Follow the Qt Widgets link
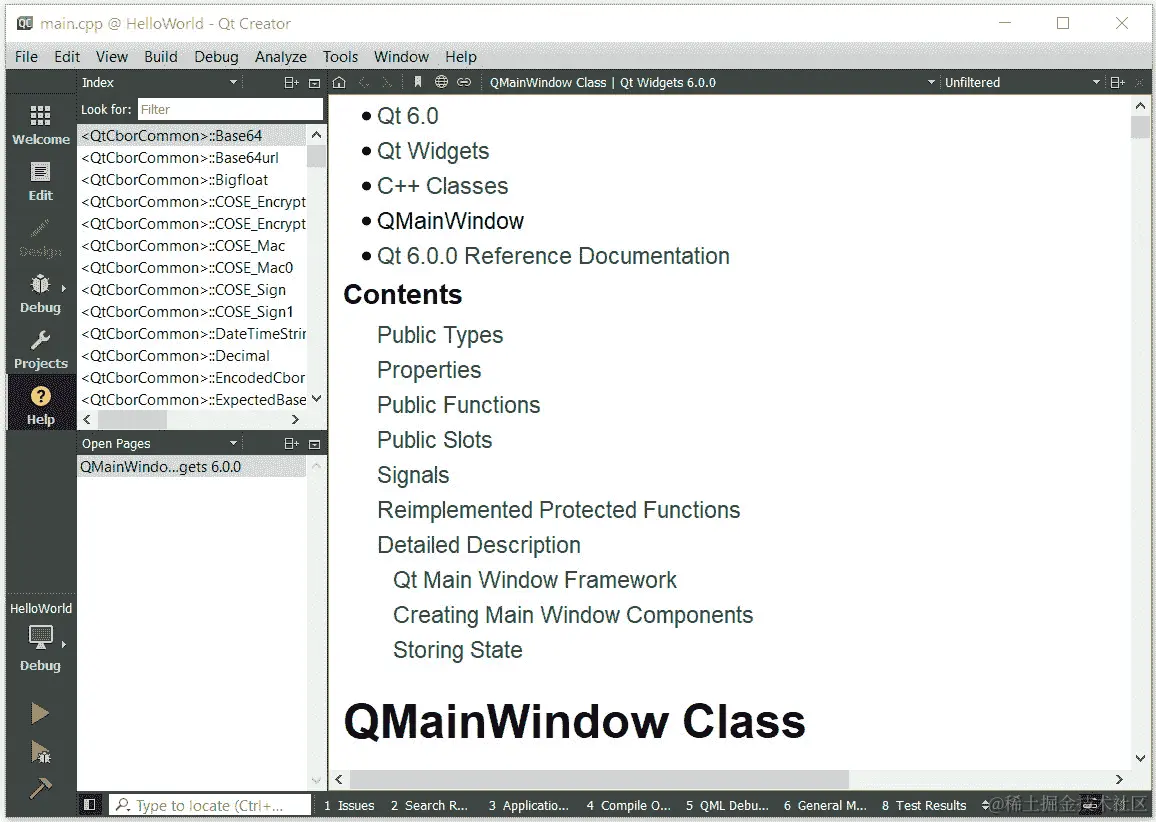This screenshot has height=822, width=1156. (433, 151)
